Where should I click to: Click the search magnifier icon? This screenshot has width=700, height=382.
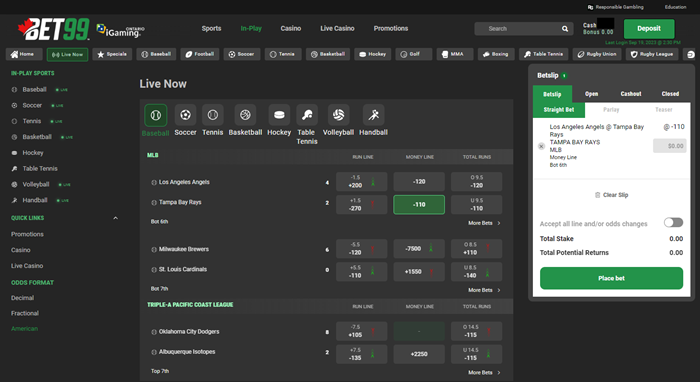pyautogui.click(x=565, y=29)
